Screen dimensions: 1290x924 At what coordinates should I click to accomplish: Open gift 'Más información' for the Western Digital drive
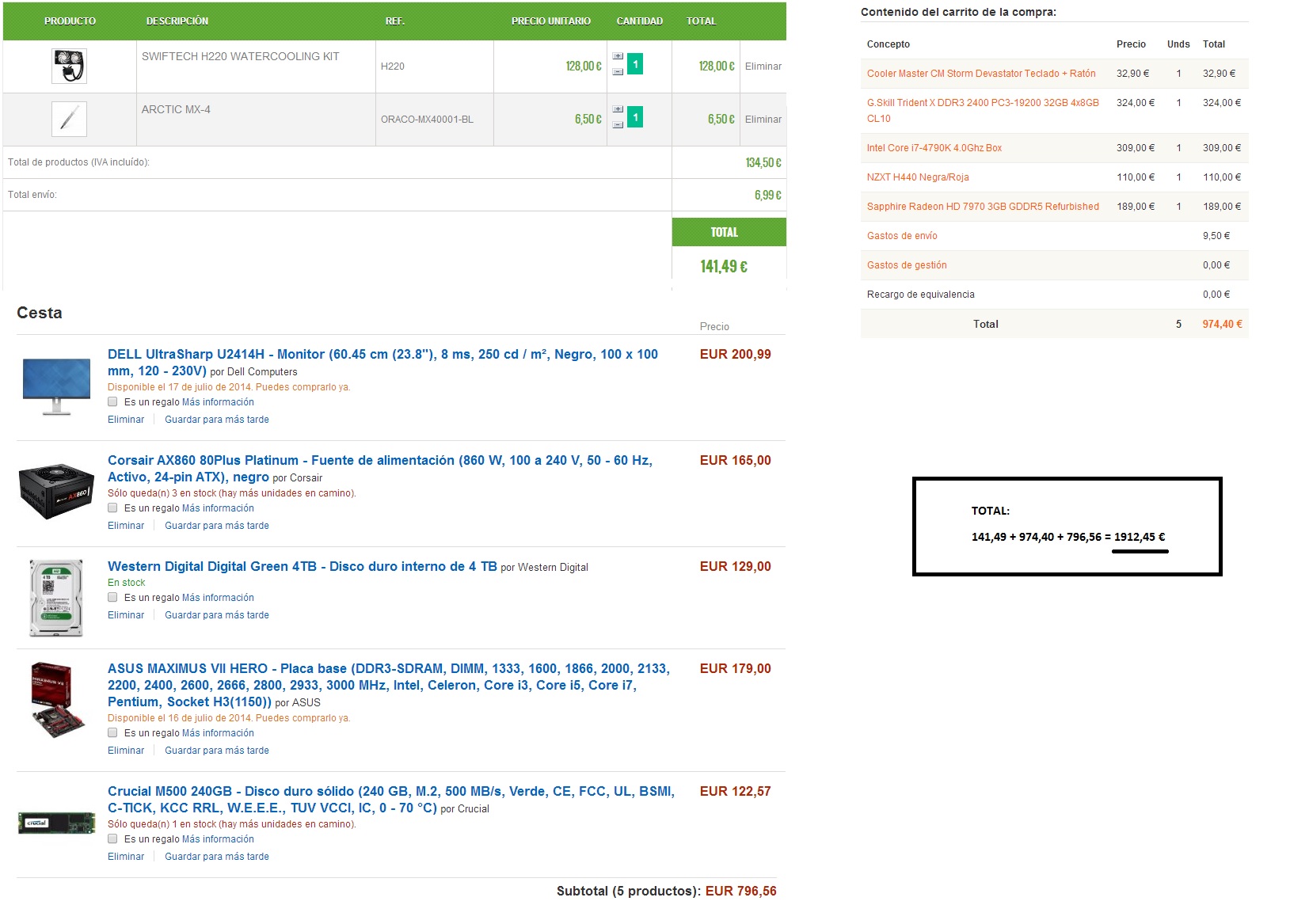(218, 598)
